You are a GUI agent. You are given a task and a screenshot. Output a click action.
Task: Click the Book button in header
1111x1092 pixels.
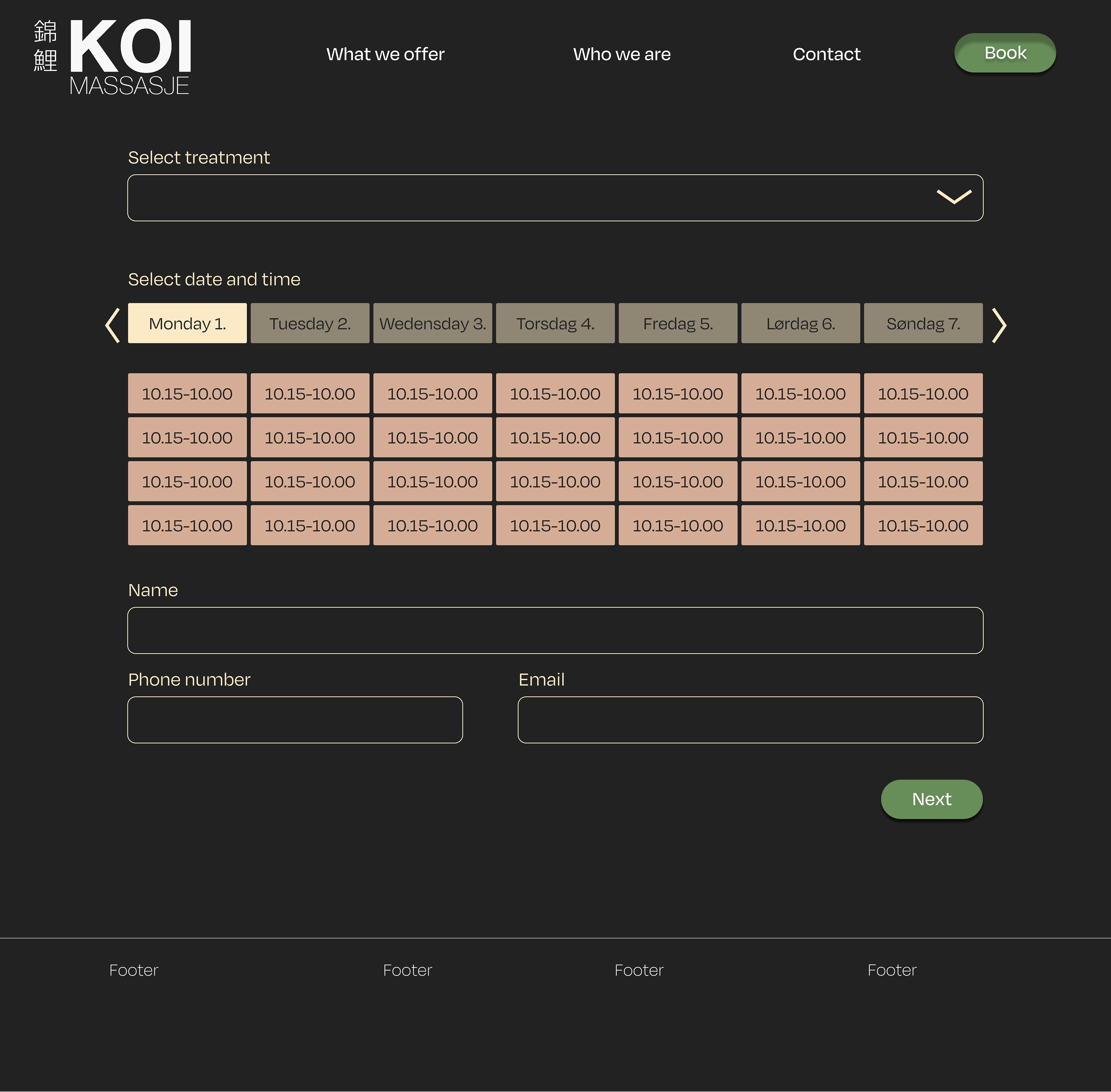[x=1005, y=53]
